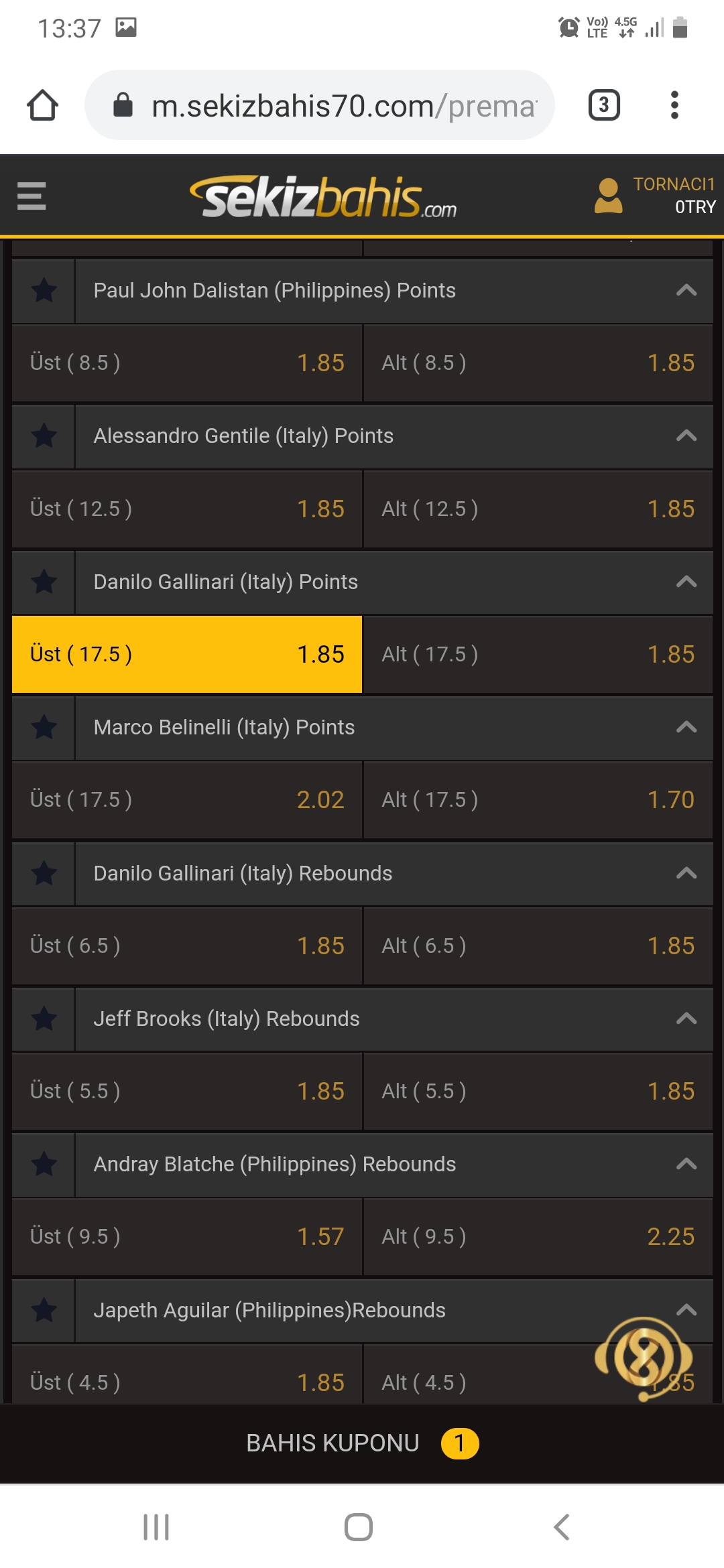Favorite Marco Belinelli Points market star

click(44, 727)
